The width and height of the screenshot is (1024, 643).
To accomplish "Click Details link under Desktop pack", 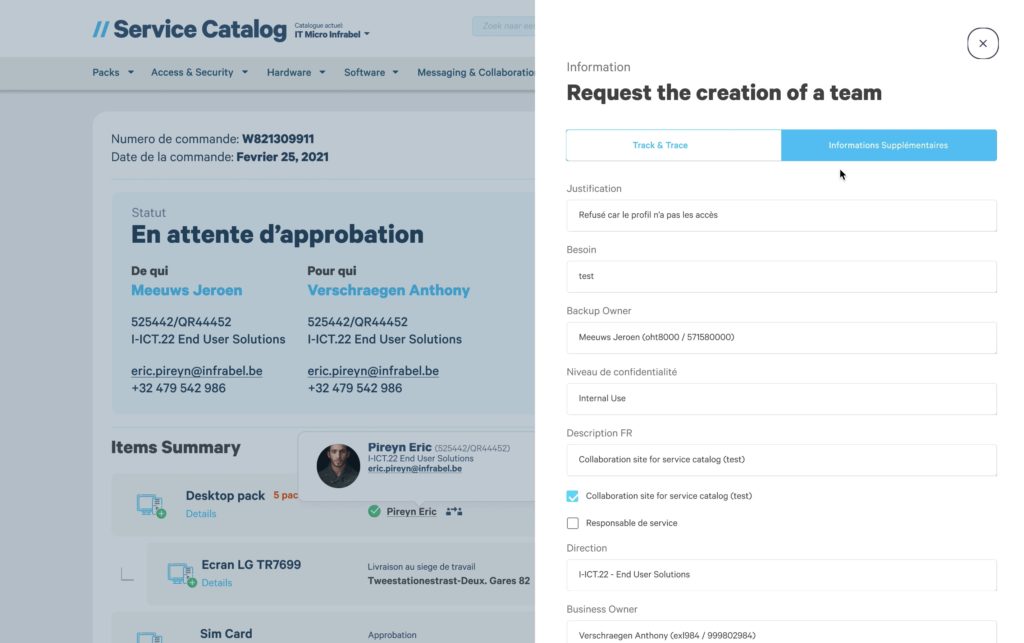I will pos(200,514).
